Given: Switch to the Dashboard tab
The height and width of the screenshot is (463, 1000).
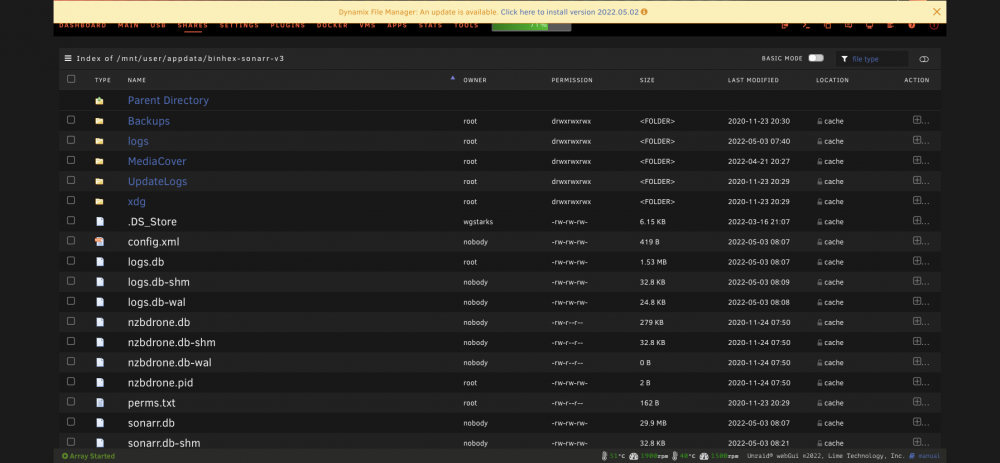Looking at the screenshot, I should pos(82,26).
